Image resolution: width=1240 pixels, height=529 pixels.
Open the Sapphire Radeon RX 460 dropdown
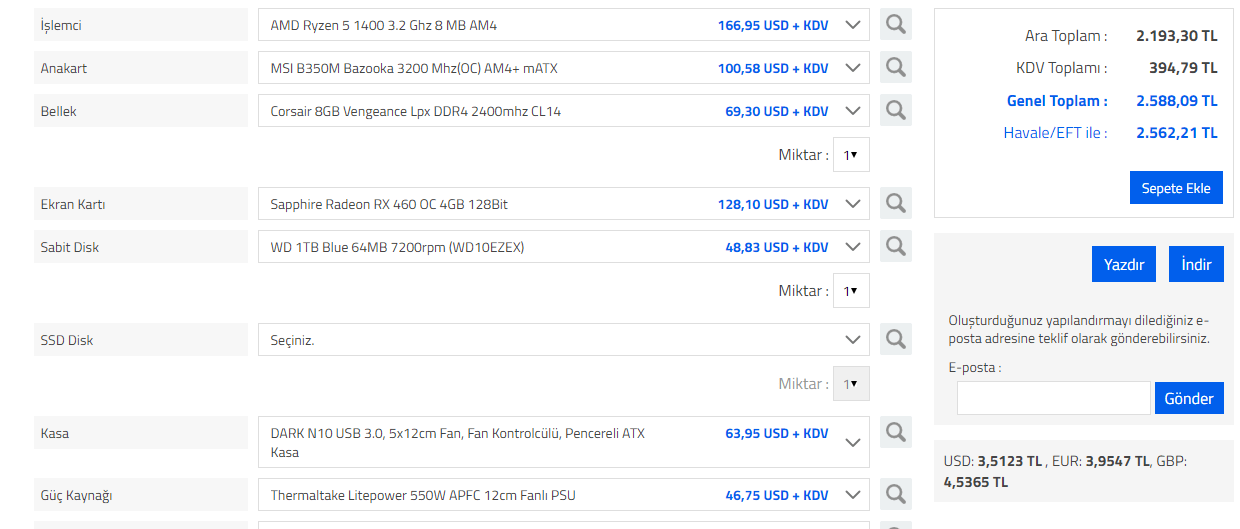coord(564,204)
